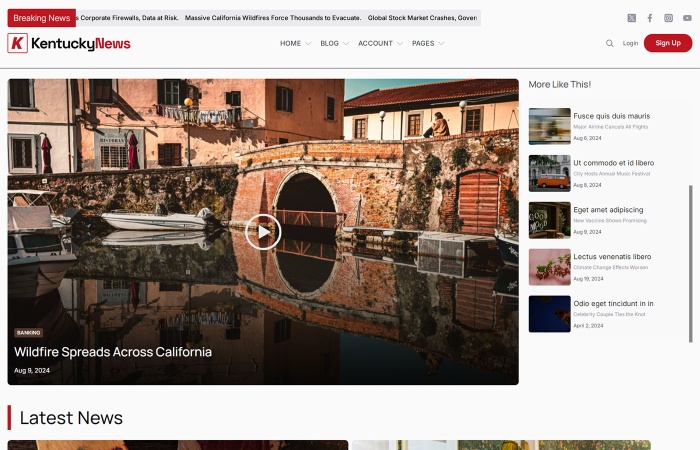Click the search magnifier icon
700x450 pixels.
pyautogui.click(x=609, y=43)
